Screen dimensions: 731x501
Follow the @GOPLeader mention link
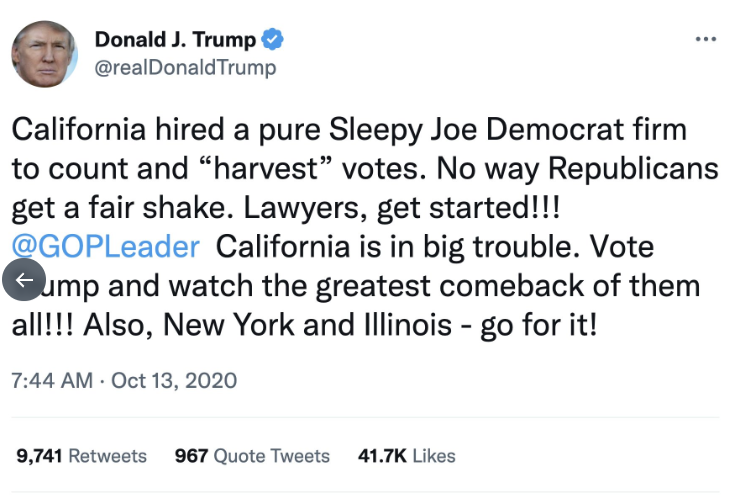coord(105,245)
